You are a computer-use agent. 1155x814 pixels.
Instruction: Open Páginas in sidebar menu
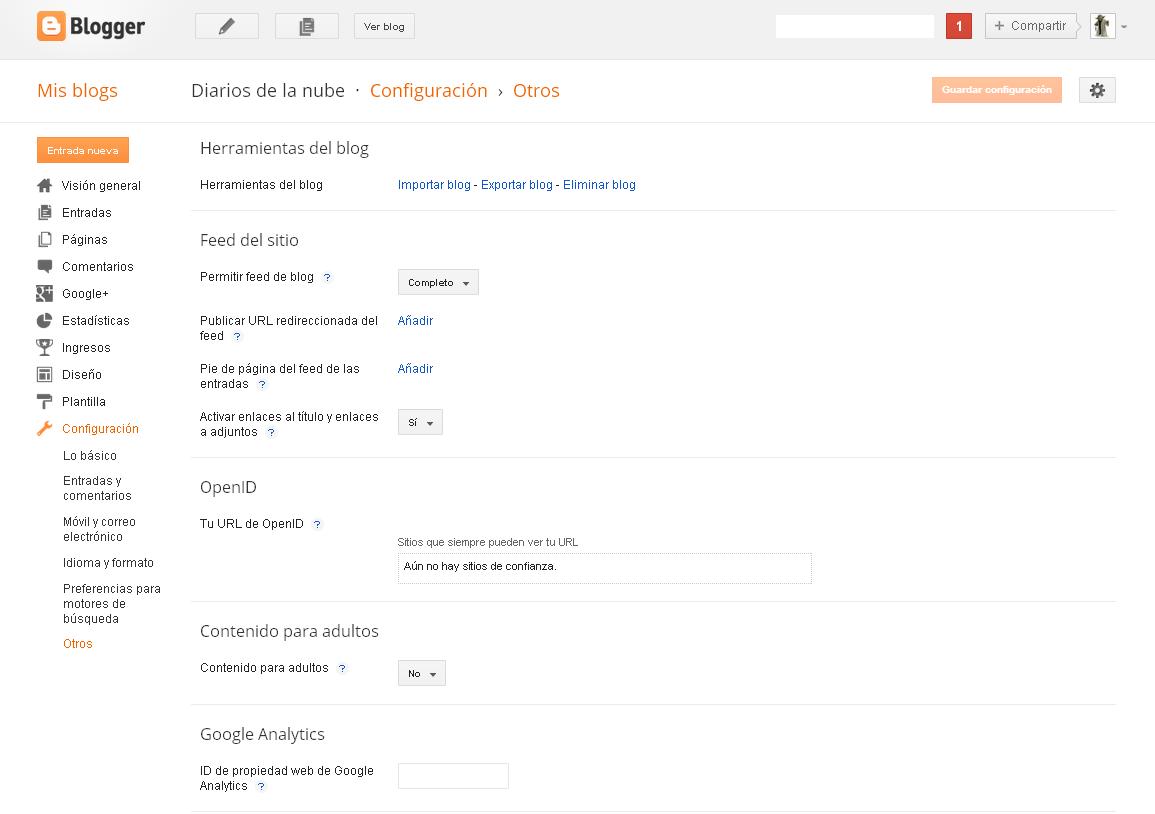tap(85, 239)
